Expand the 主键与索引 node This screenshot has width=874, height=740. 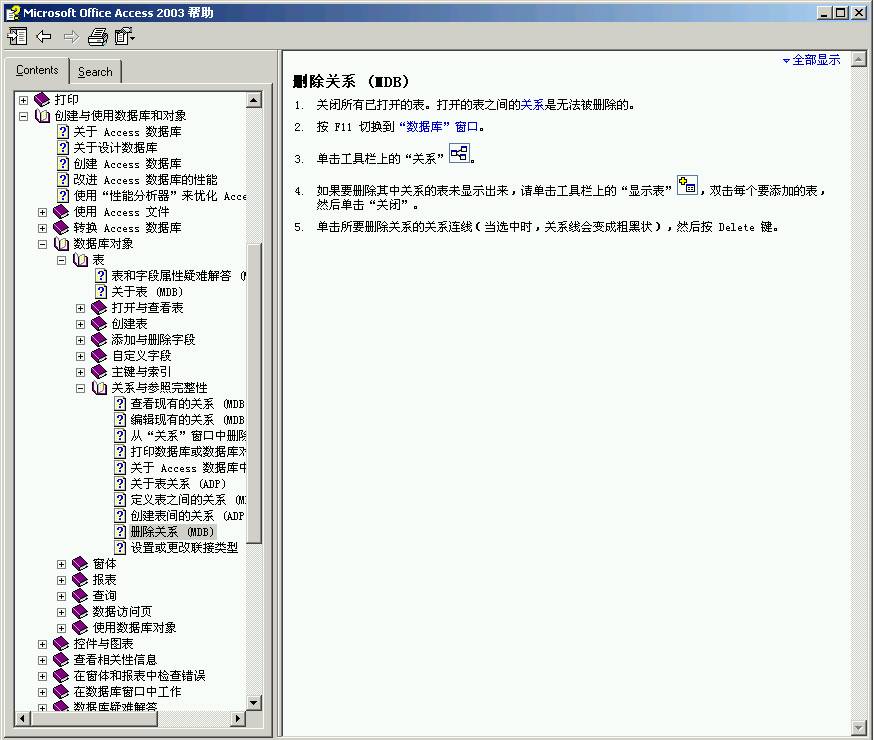tap(80, 372)
